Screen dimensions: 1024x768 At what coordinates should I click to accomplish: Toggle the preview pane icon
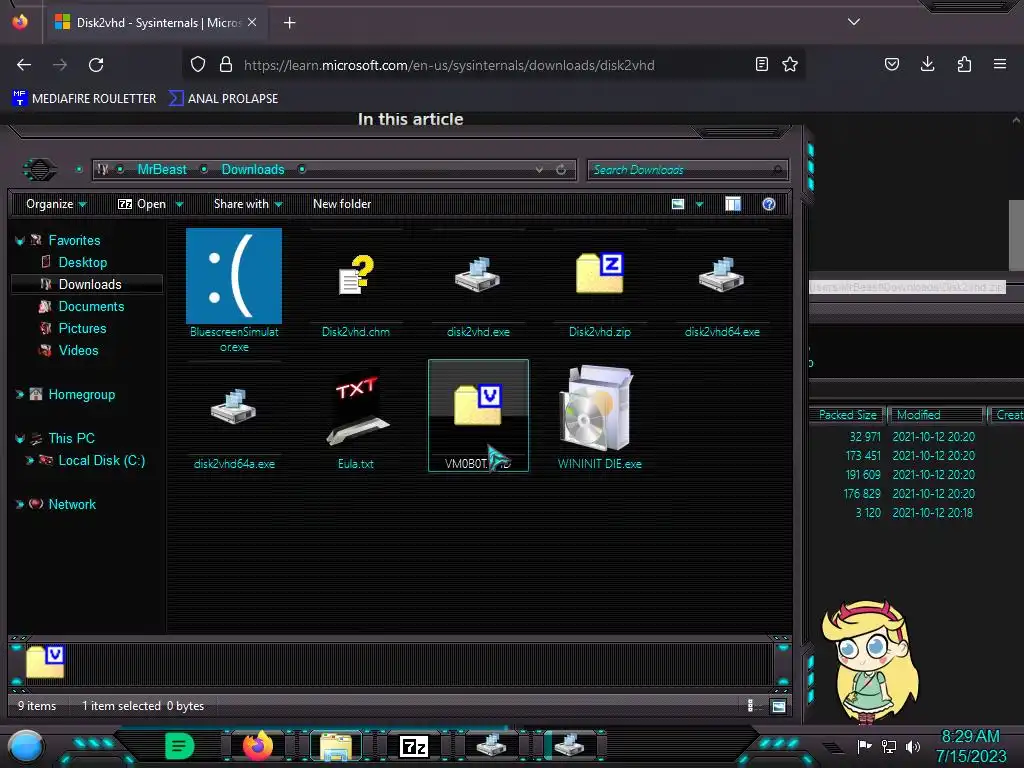click(733, 204)
